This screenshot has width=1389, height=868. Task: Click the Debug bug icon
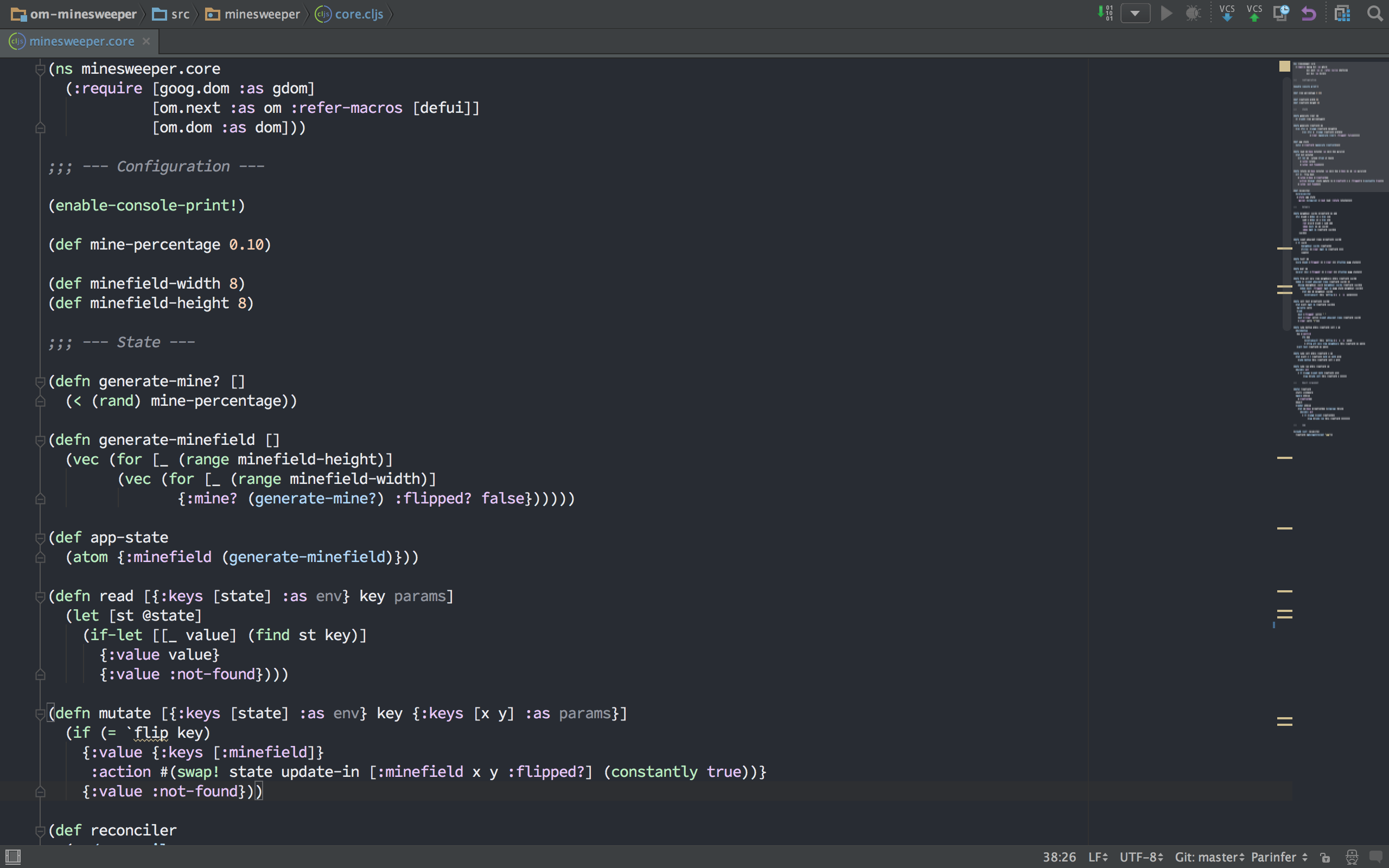coord(1193,12)
